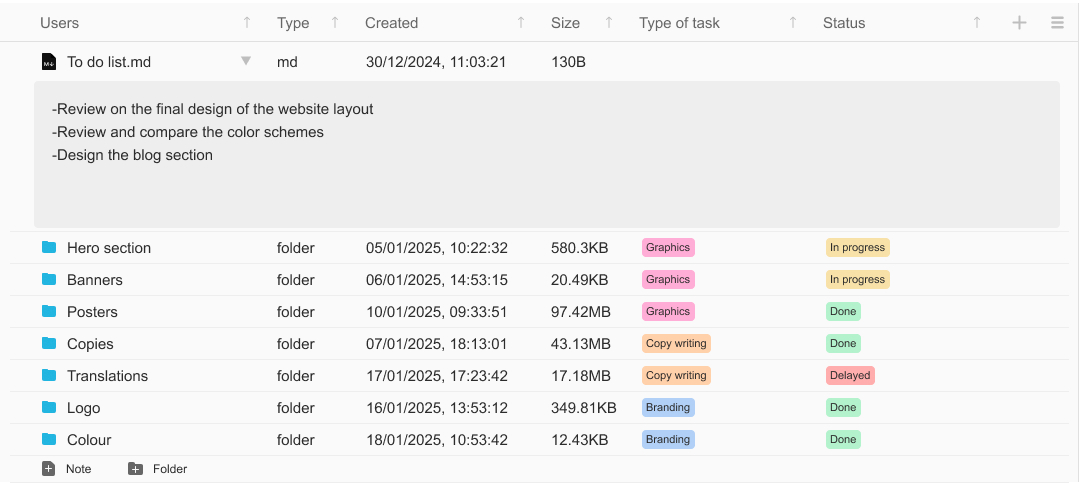Click the add Folder plus icon
The image size is (1079, 483).
pyautogui.click(x=136, y=469)
